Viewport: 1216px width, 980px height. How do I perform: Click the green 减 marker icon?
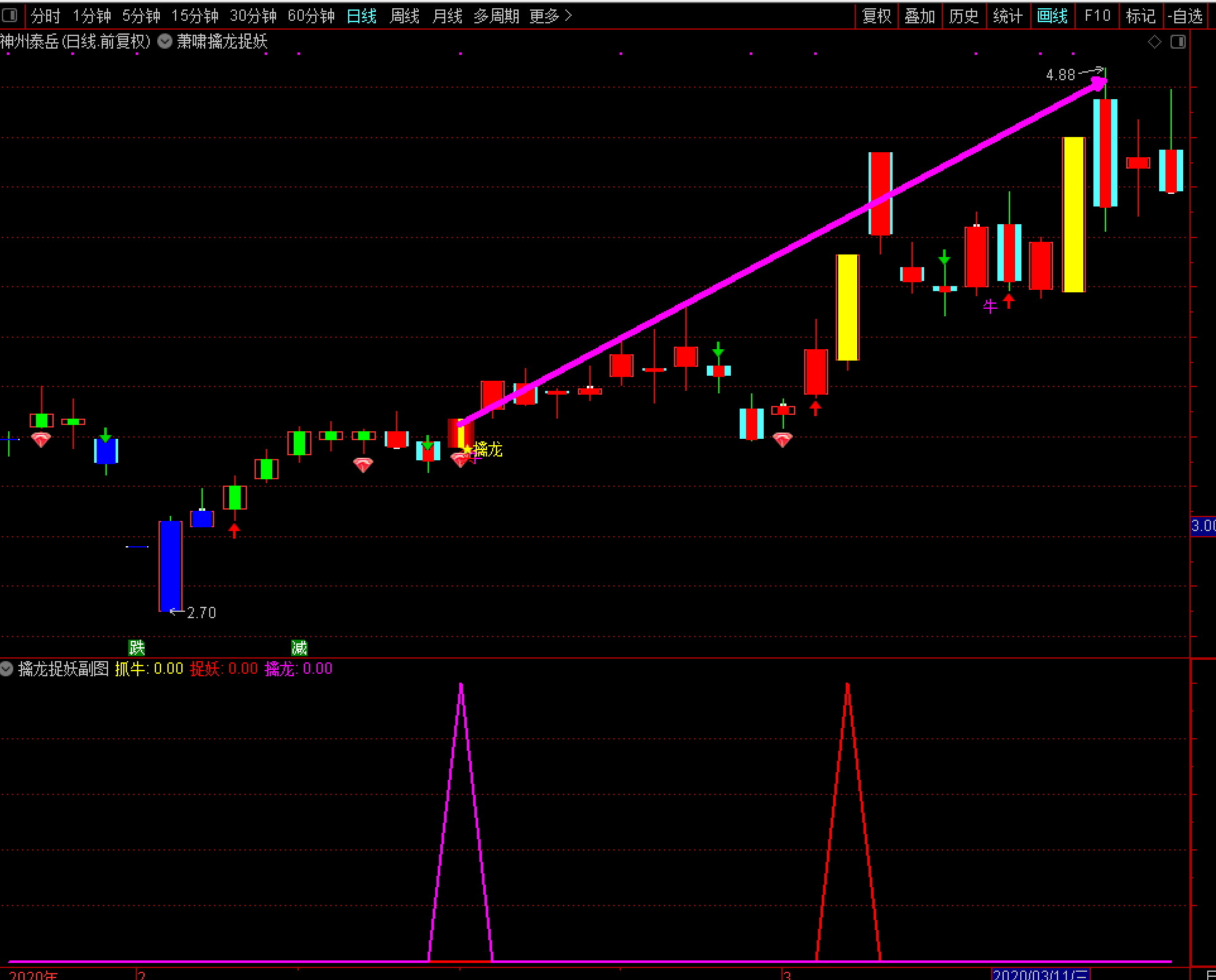(x=299, y=647)
